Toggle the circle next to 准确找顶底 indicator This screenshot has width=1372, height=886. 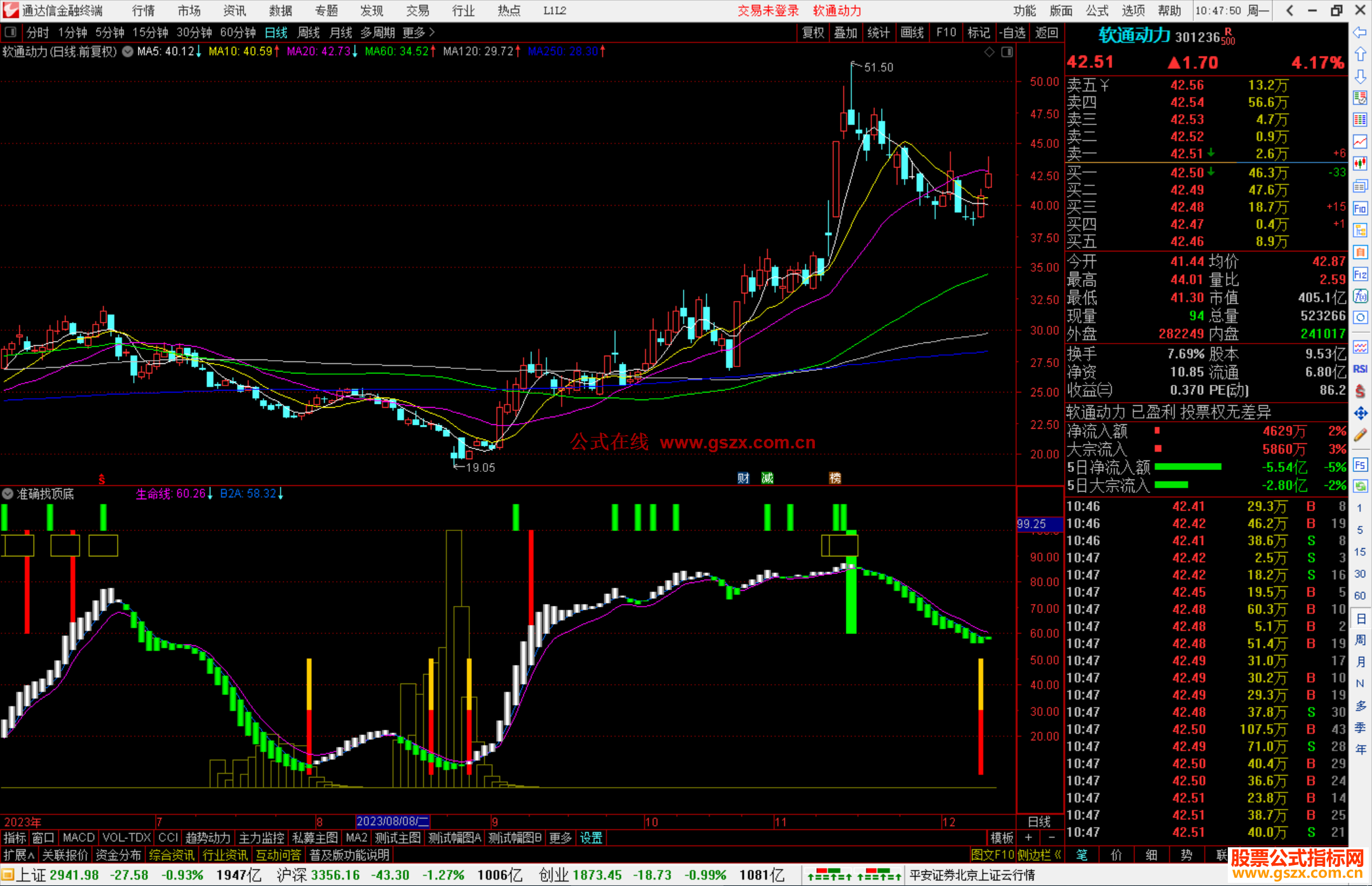[x=8, y=493]
